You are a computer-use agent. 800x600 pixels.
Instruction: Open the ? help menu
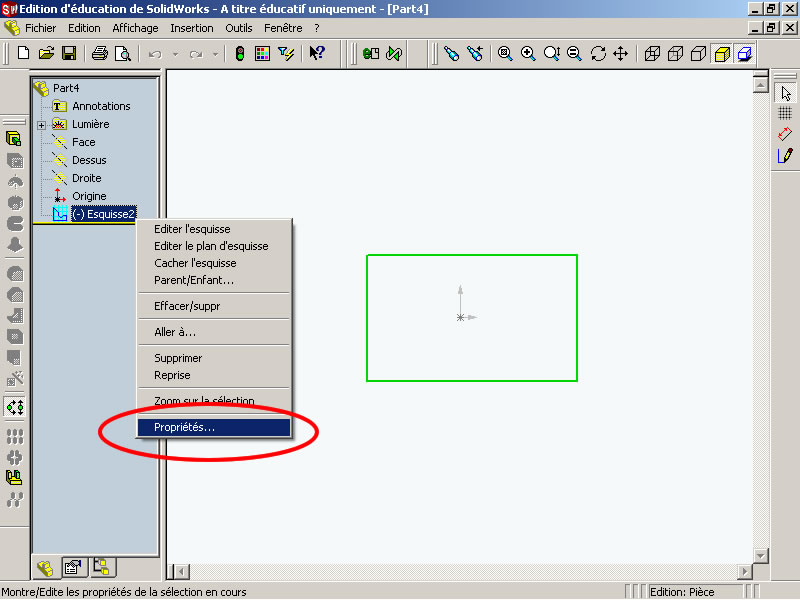click(x=317, y=28)
